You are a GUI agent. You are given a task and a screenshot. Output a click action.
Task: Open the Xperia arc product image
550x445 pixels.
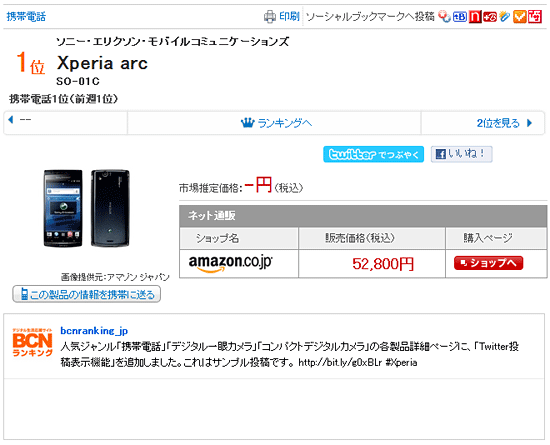pyautogui.click(x=87, y=208)
